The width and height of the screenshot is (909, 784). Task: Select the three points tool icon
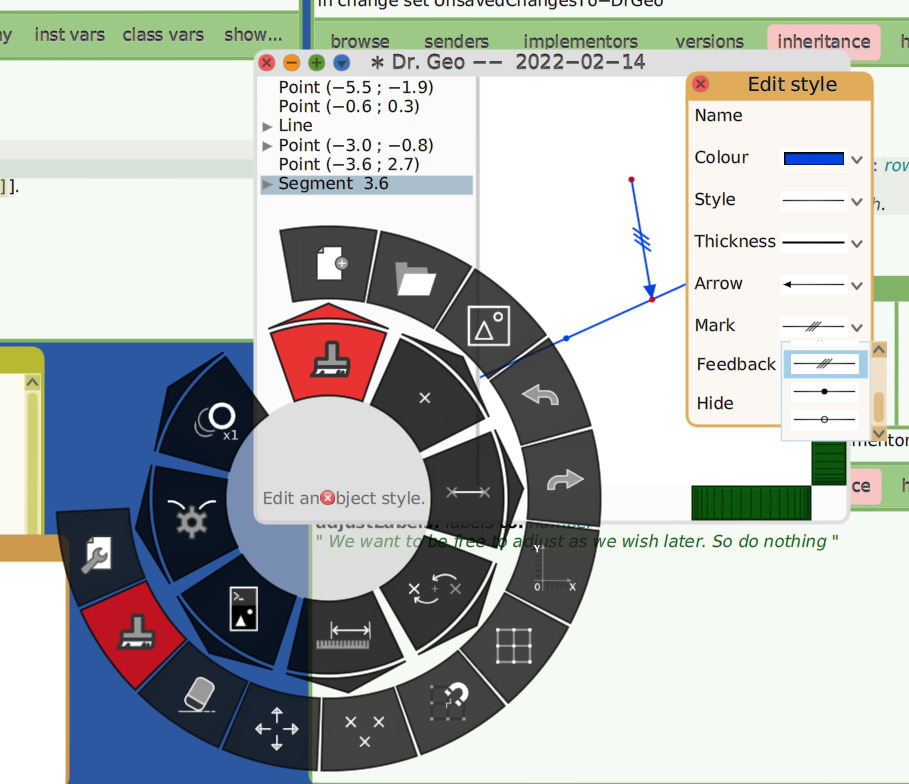tap(365, 731)
